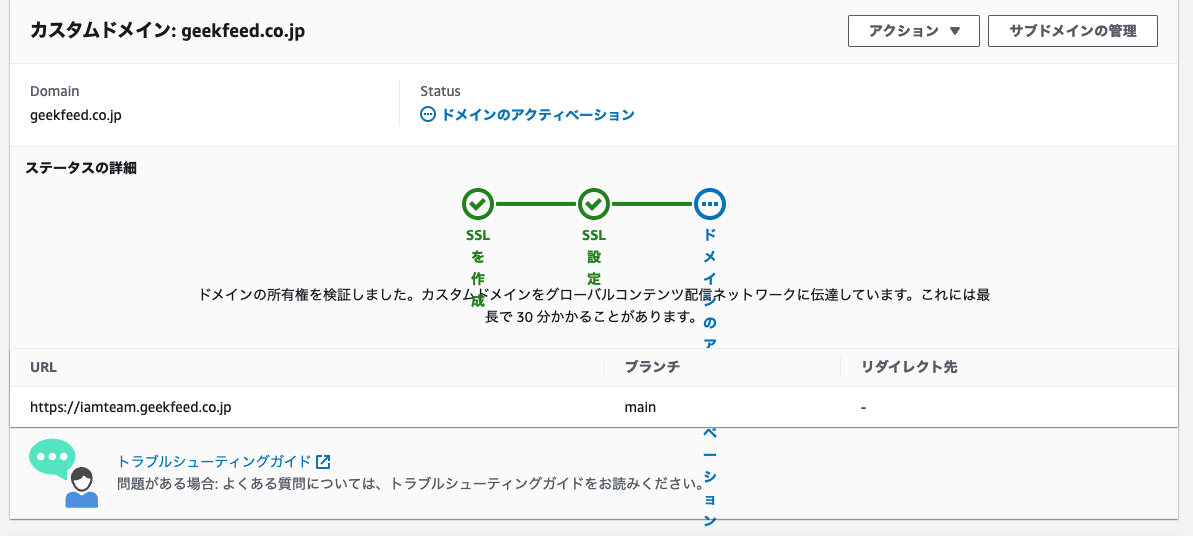Viewport: 1193px width, 536px height.
Task: Click the main branch cell
Action: 640,407
